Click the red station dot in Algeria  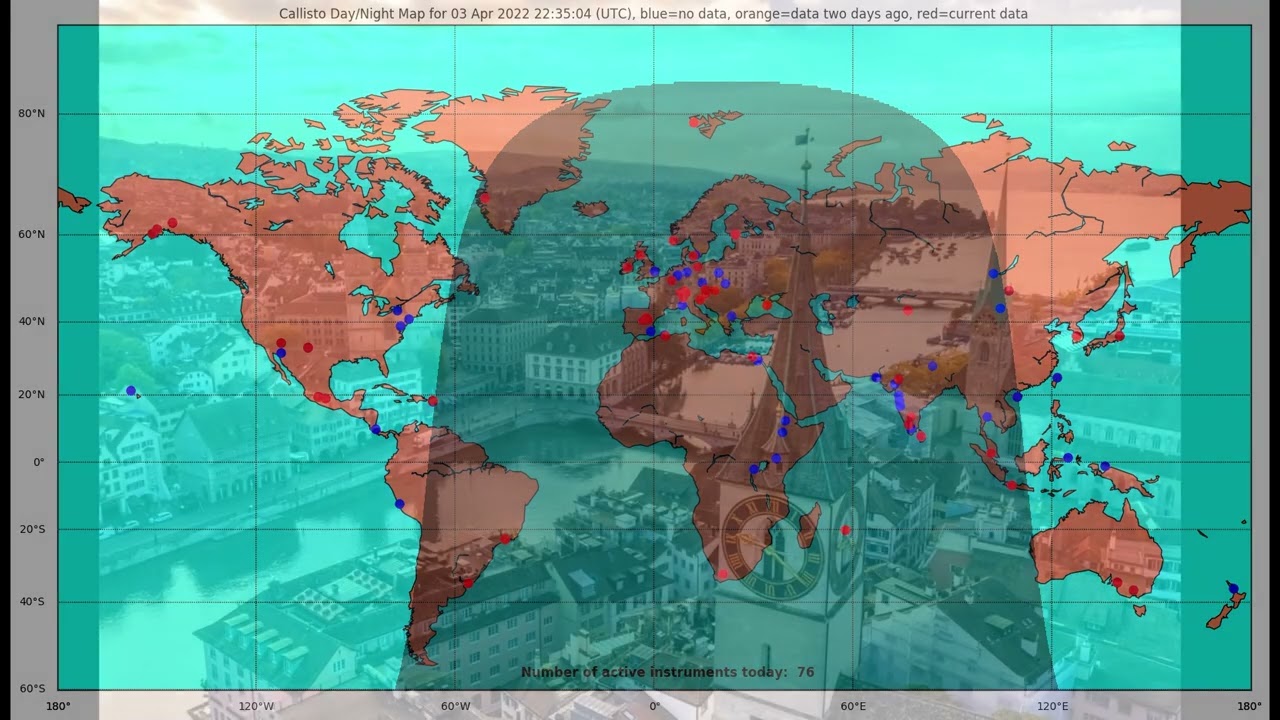[665, 336]
